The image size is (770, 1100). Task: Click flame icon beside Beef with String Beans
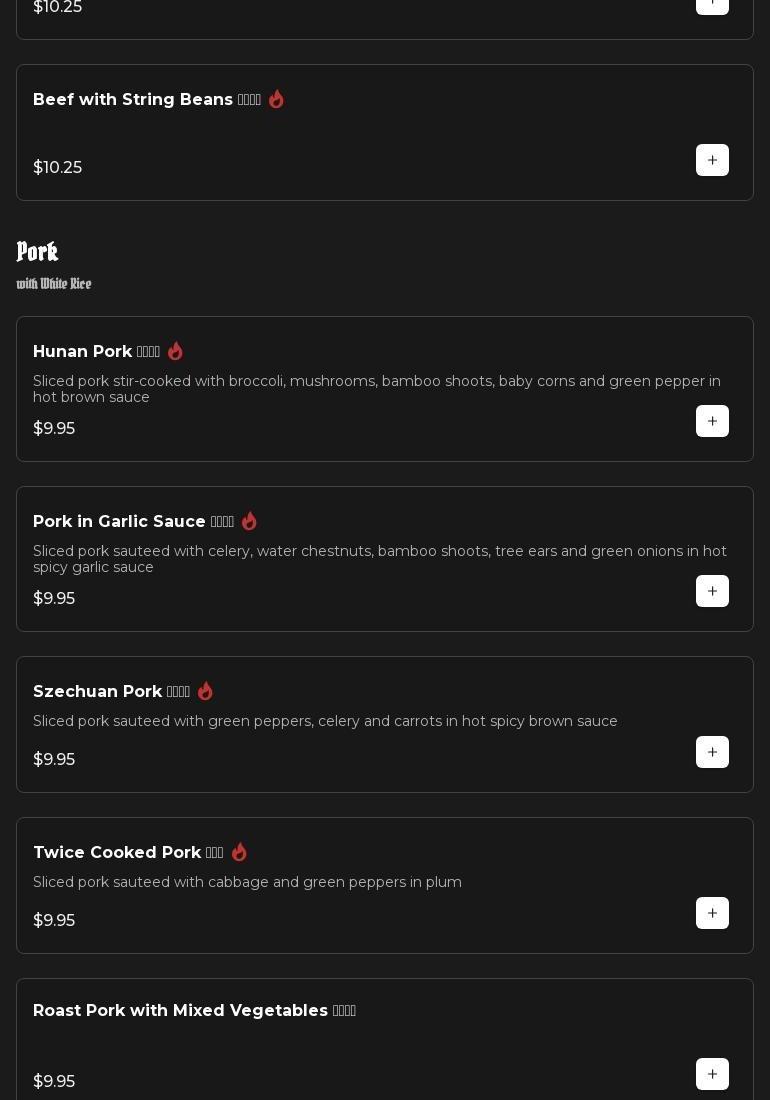coord(276,99)
